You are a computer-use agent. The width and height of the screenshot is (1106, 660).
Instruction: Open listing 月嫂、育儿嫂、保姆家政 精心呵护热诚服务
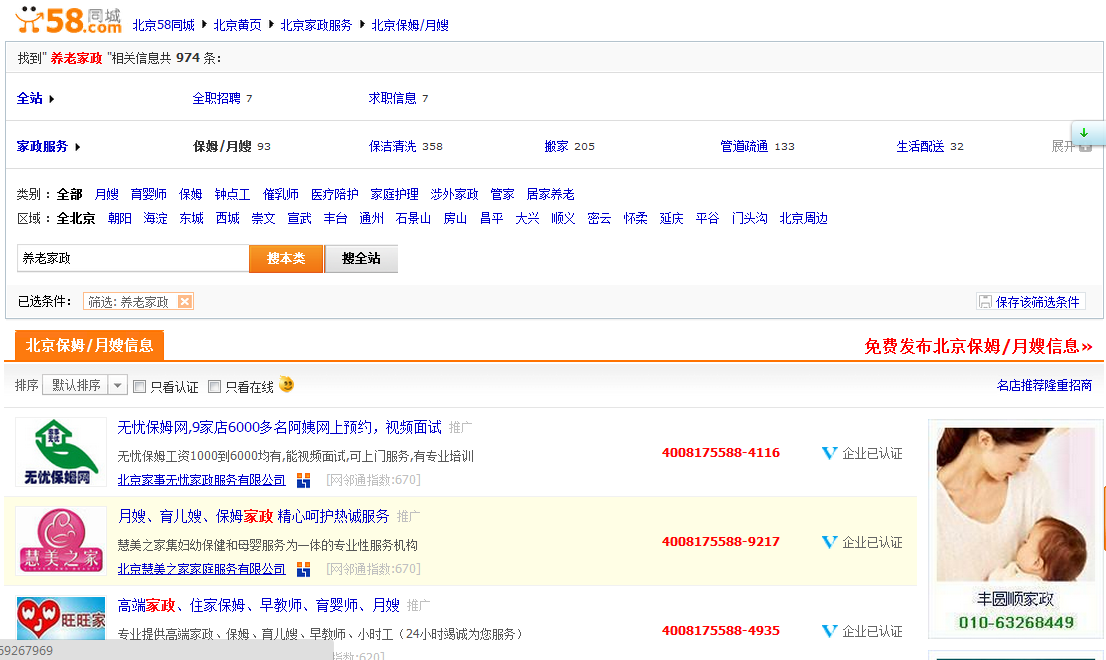pyautogui.click(x=253, y=516)
